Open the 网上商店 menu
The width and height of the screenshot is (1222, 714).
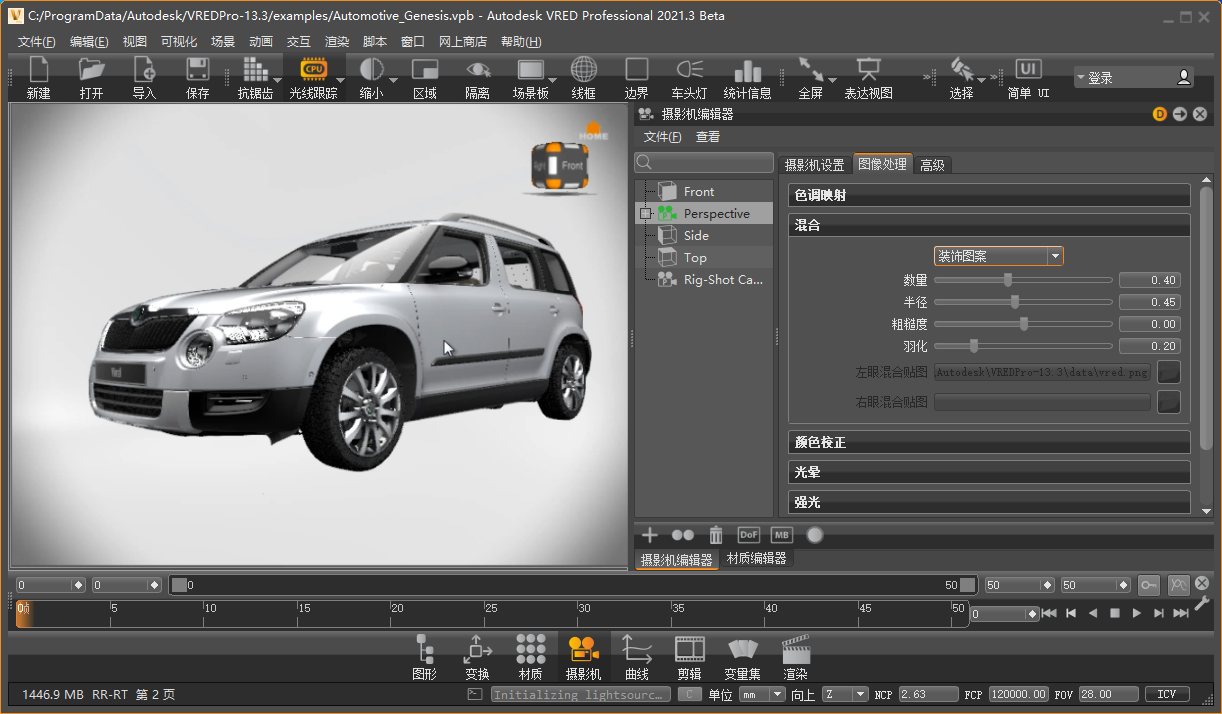click(463, 41)
